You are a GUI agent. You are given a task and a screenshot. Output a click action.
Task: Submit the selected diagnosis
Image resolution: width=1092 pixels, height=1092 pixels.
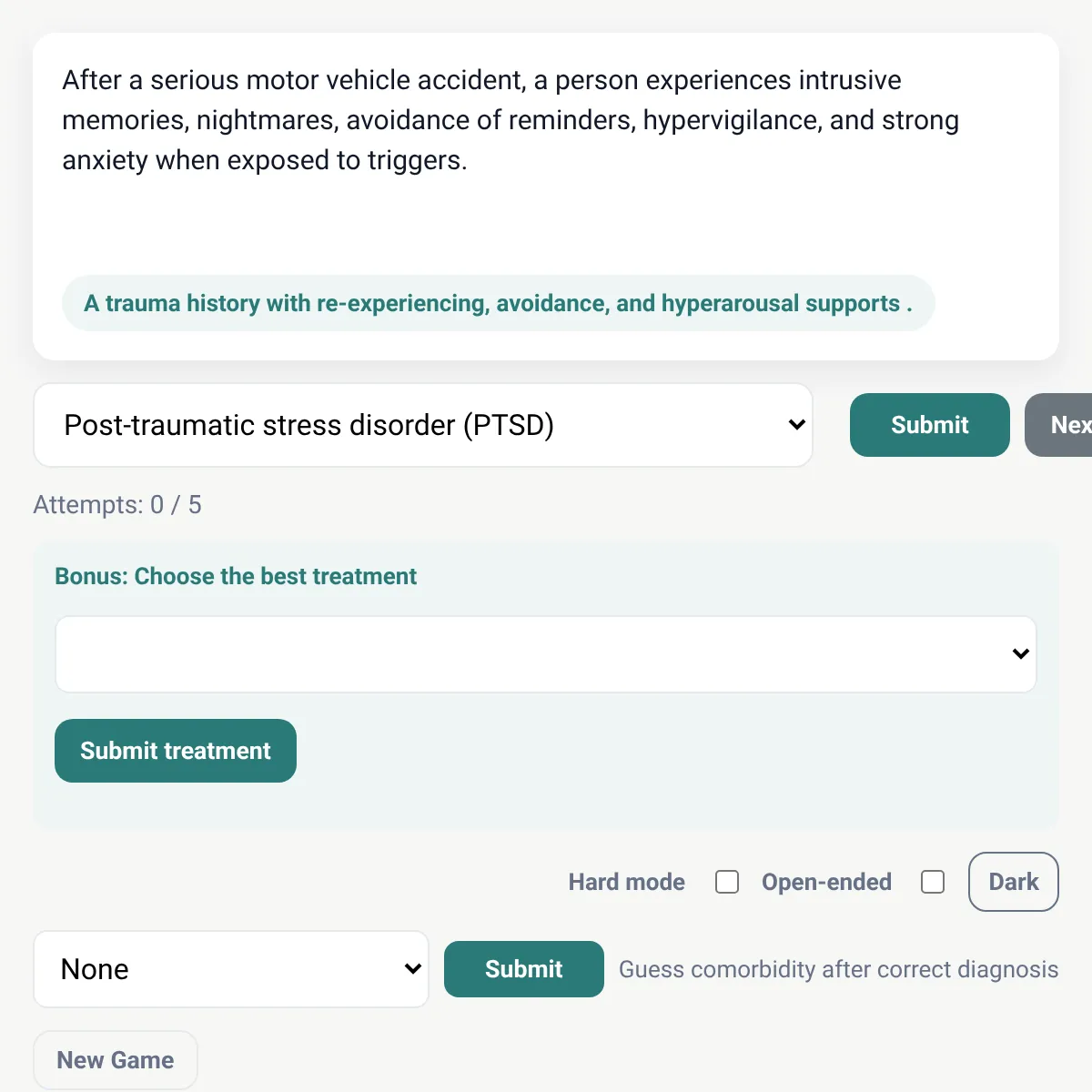tap(929, 425)
